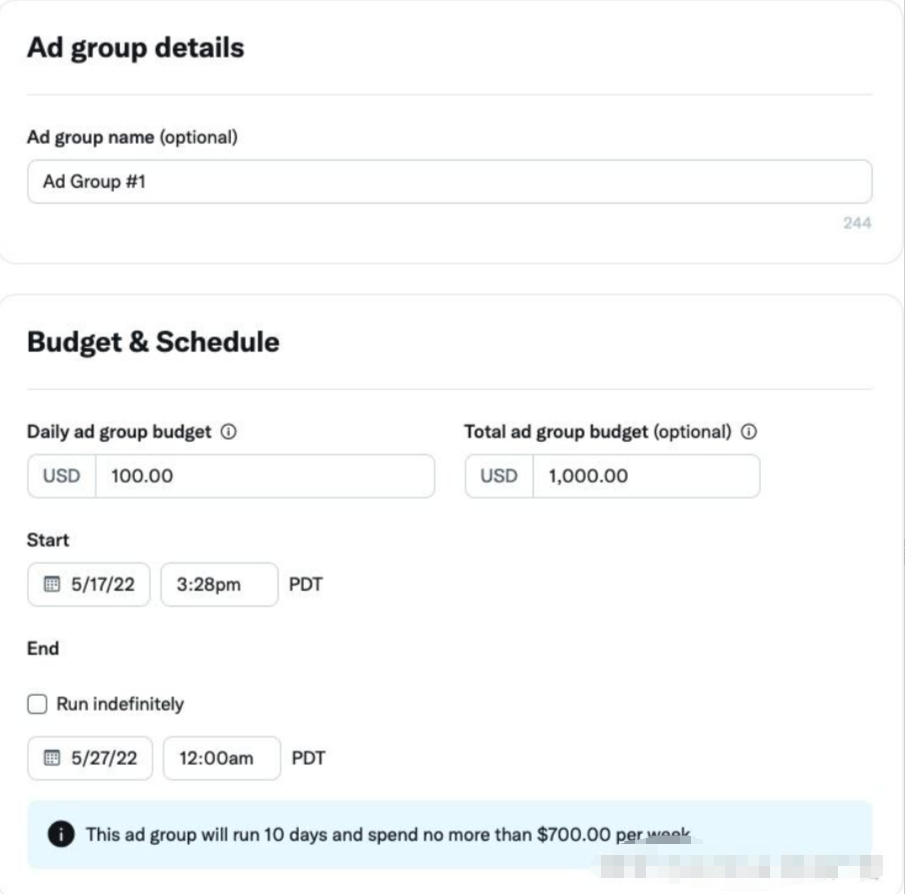Click the USD prefix of the total budget
Image resolution: width=905 pixels, height=894 pixels.
click(x=499, y=476)
